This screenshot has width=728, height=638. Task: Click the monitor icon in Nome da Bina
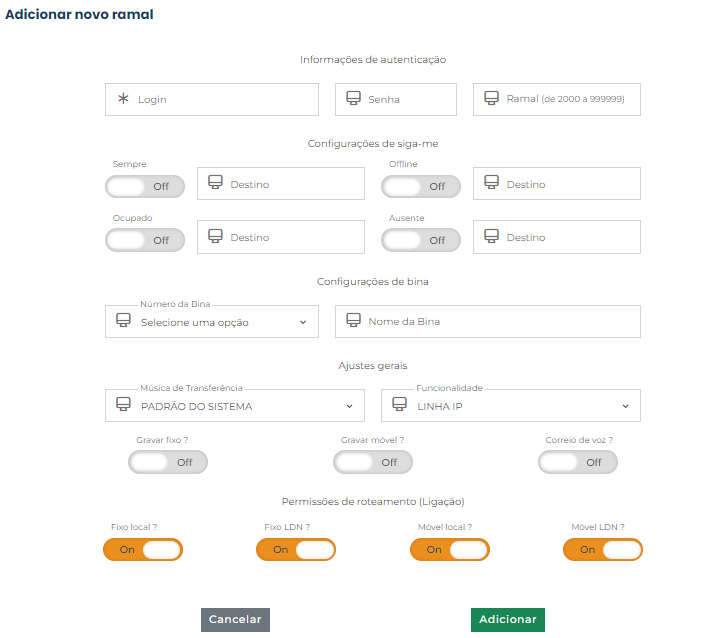353,321
